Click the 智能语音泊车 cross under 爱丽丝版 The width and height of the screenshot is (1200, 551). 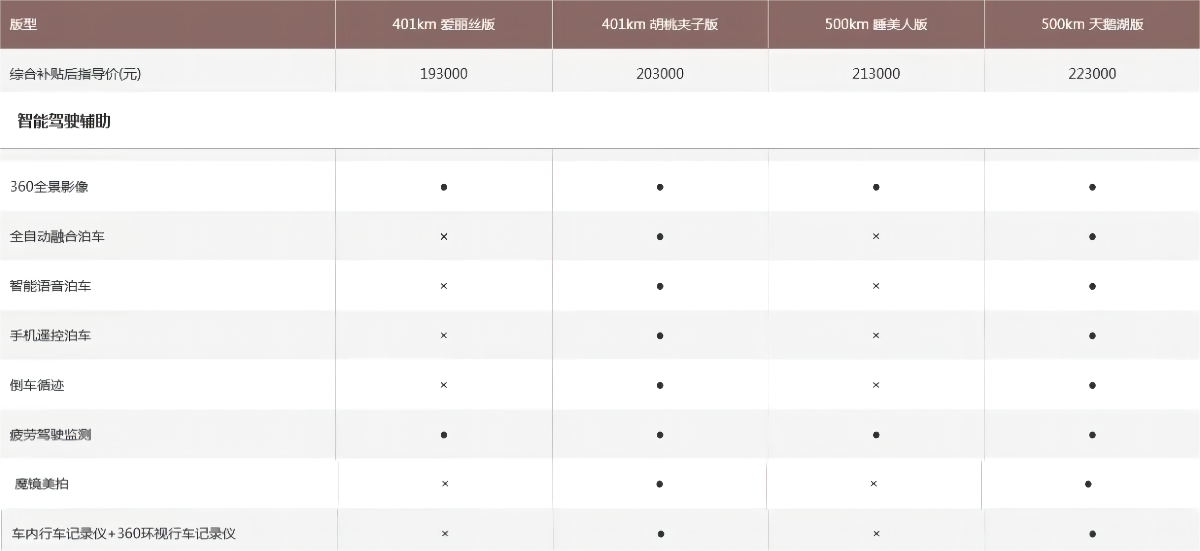click(x=444, y=286)
